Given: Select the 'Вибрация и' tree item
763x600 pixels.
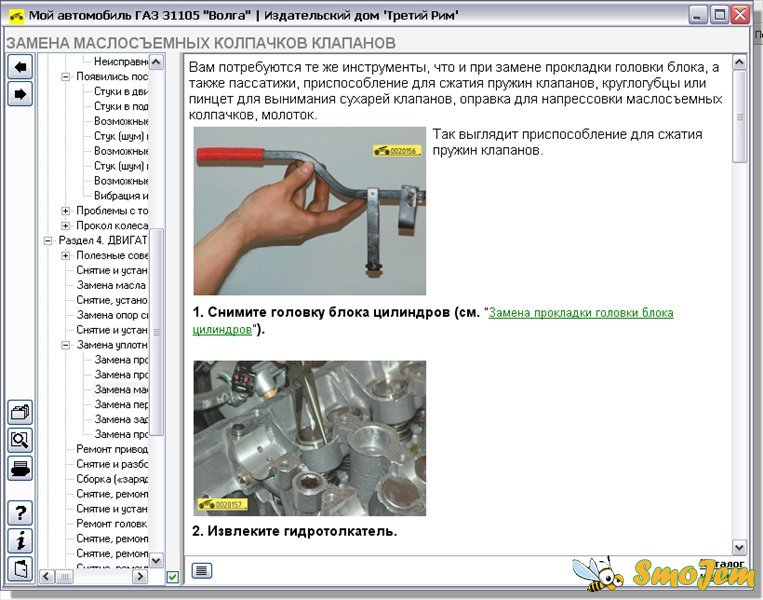Looking at the screenshot, I should coord(121,196).
